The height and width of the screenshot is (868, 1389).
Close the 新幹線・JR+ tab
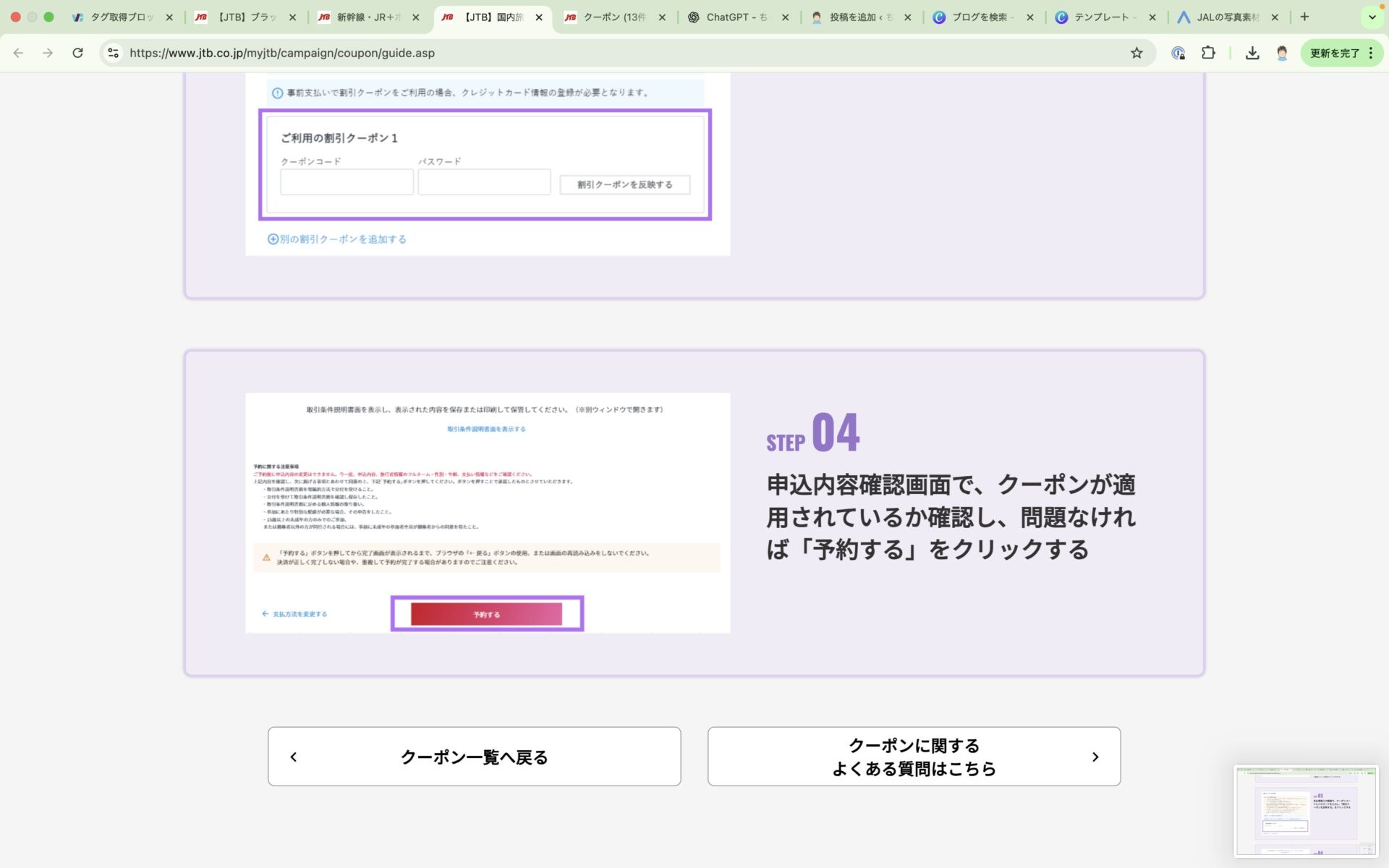415,17
